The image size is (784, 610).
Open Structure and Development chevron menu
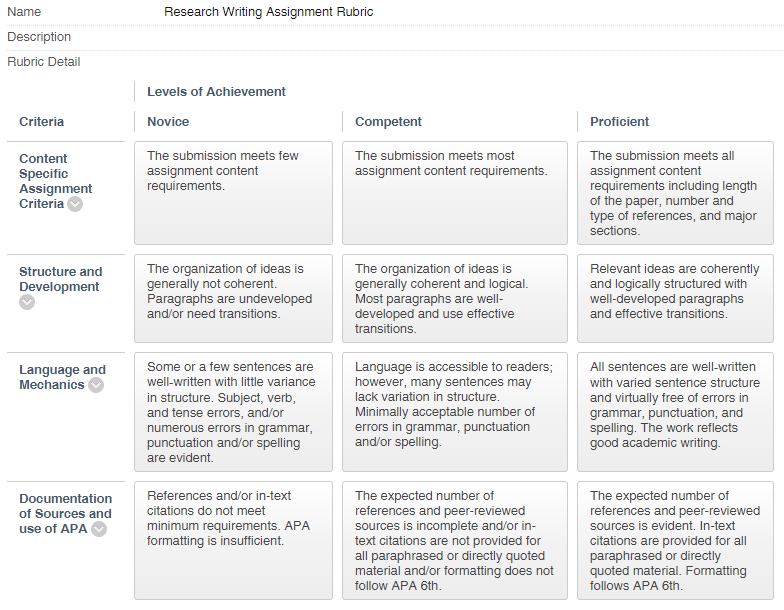27,302
